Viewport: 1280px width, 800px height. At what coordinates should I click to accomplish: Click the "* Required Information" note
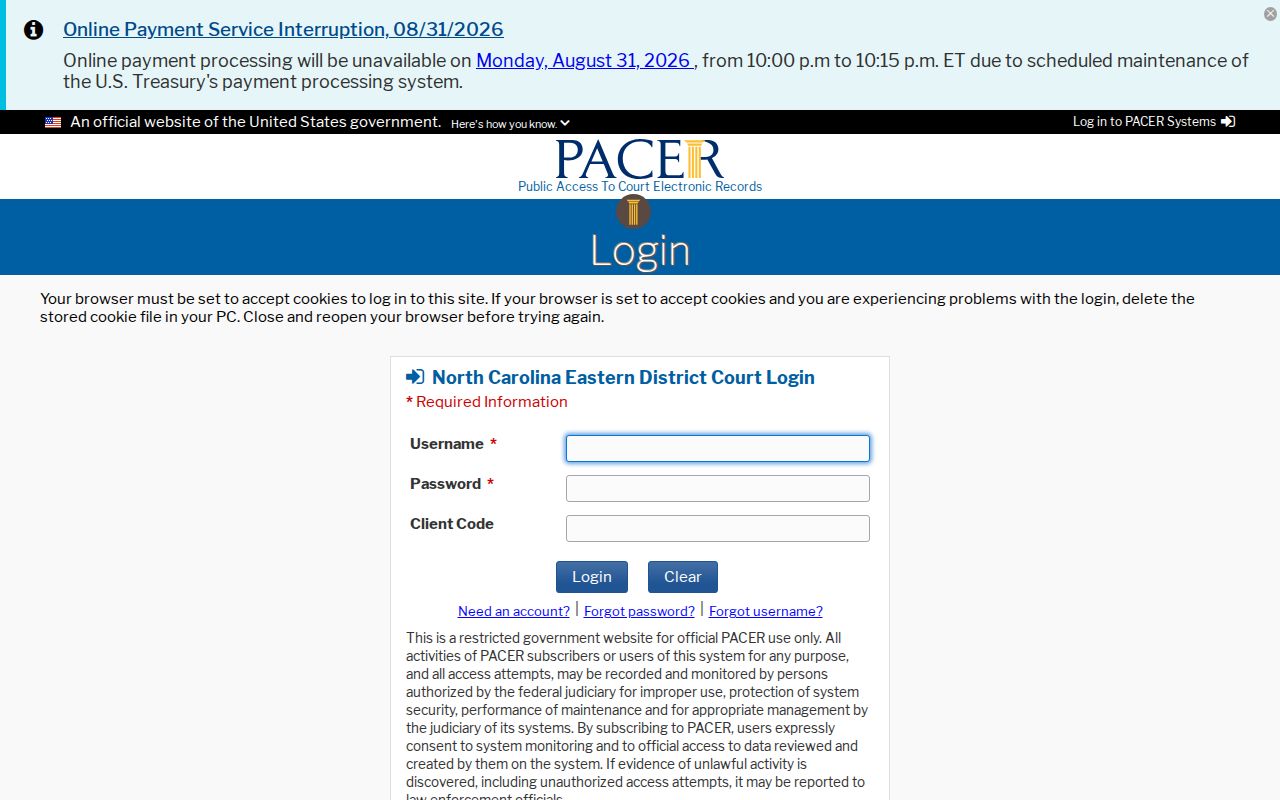click(x=487, y=402)
